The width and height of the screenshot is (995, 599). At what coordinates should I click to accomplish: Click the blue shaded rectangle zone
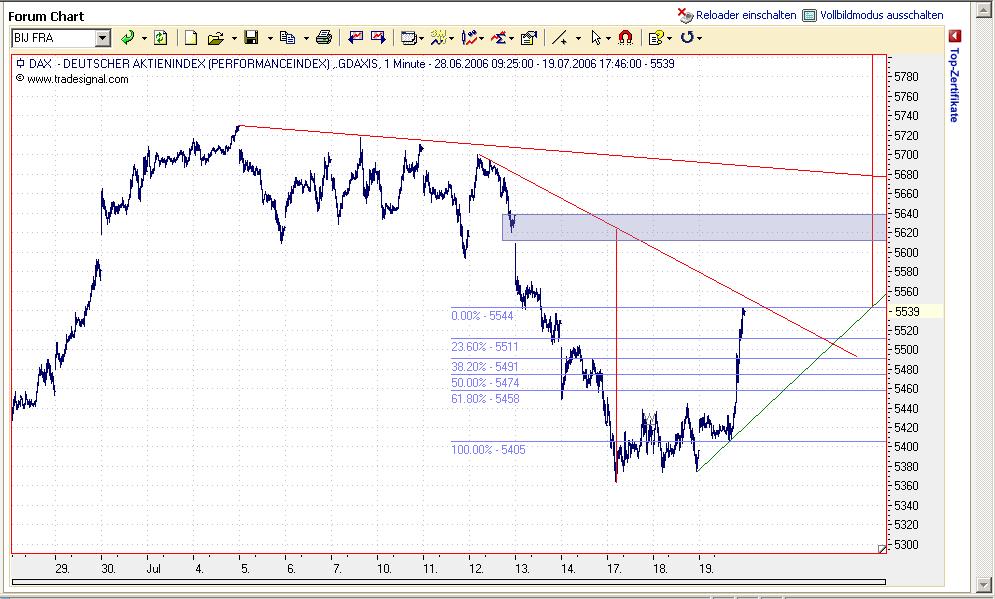pos(694,227)
